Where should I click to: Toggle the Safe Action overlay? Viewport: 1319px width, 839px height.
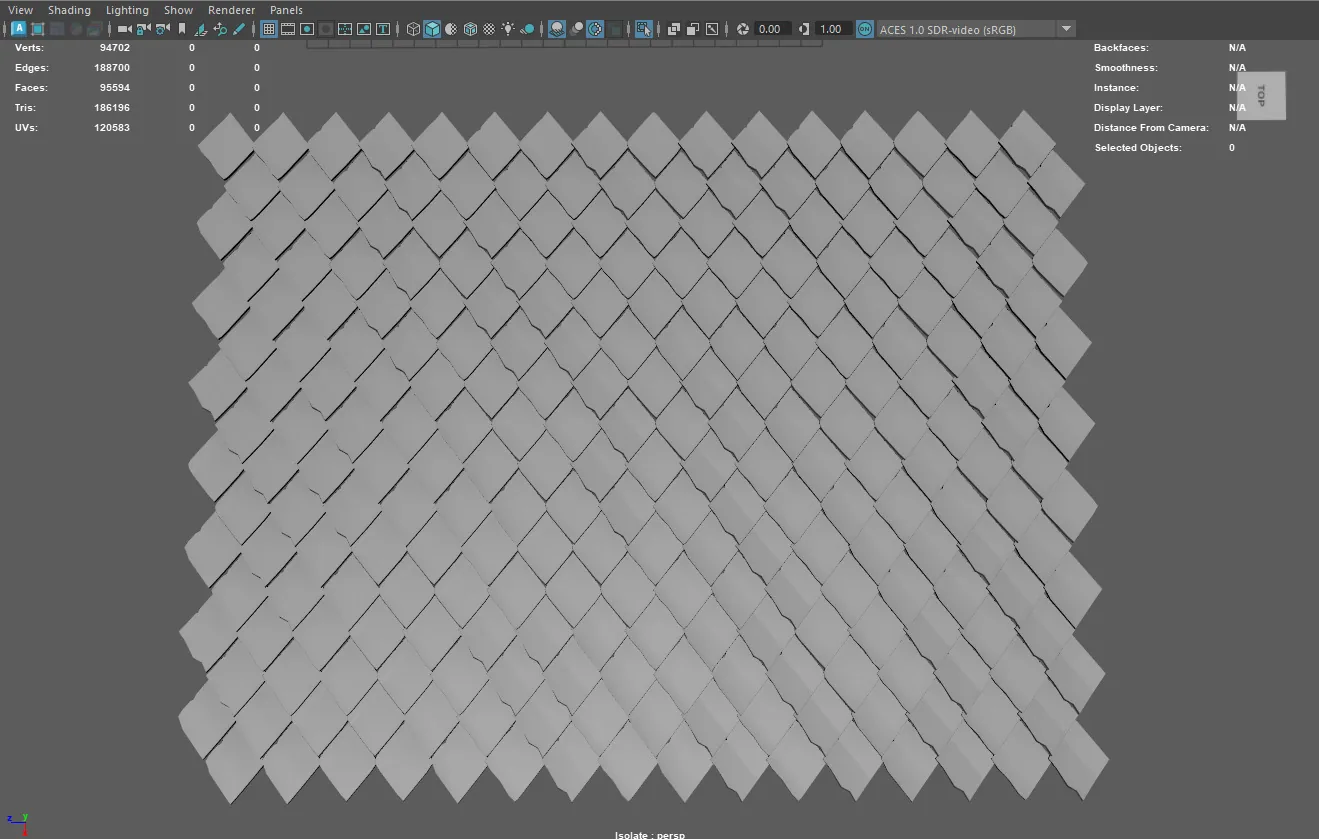tap(363, 29)
